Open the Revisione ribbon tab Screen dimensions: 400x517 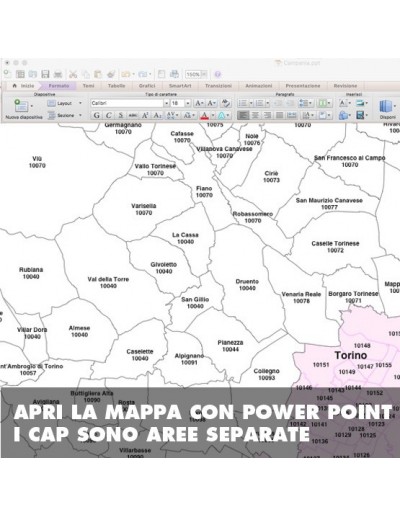[345, 86]
